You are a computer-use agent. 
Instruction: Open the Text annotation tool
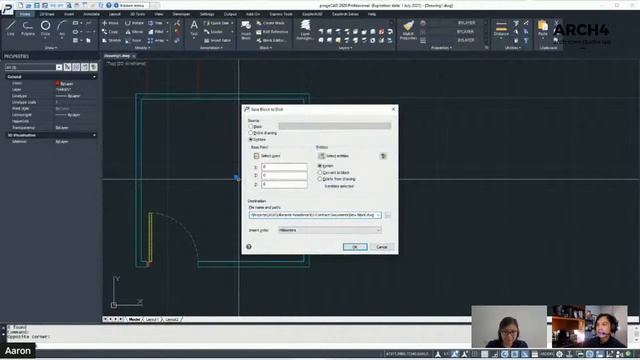194,28
